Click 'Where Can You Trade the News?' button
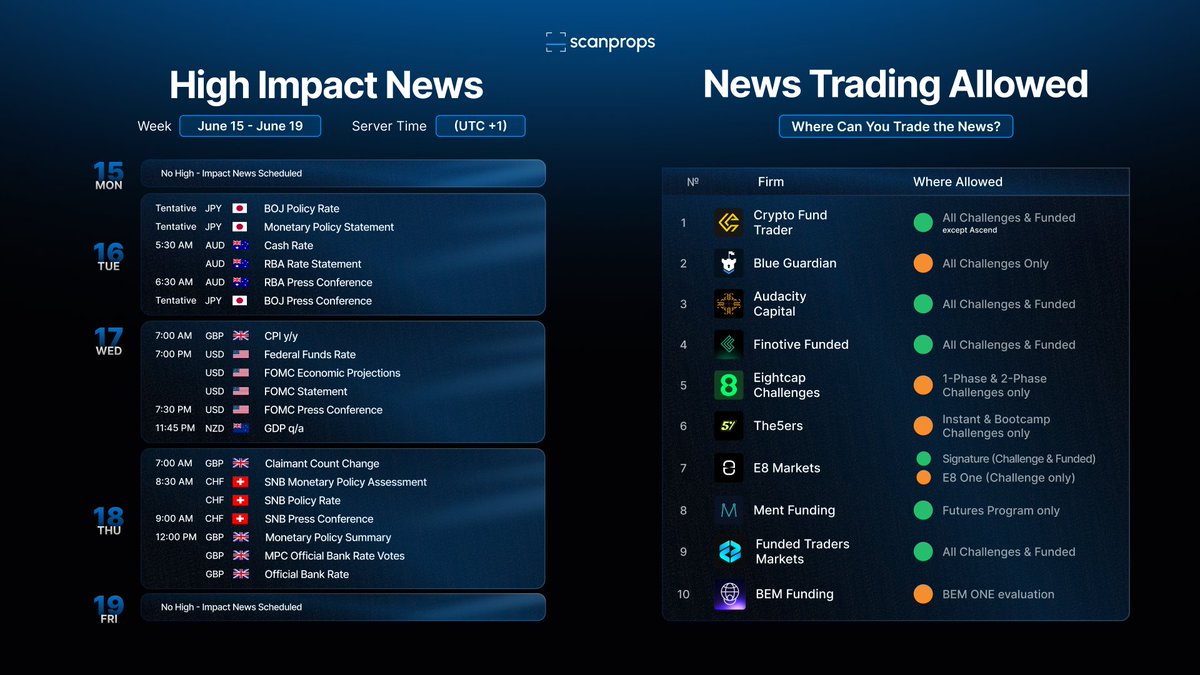The width and height of the screenshot is (1200, 675). pyautogui.click(x=896, y=127)
